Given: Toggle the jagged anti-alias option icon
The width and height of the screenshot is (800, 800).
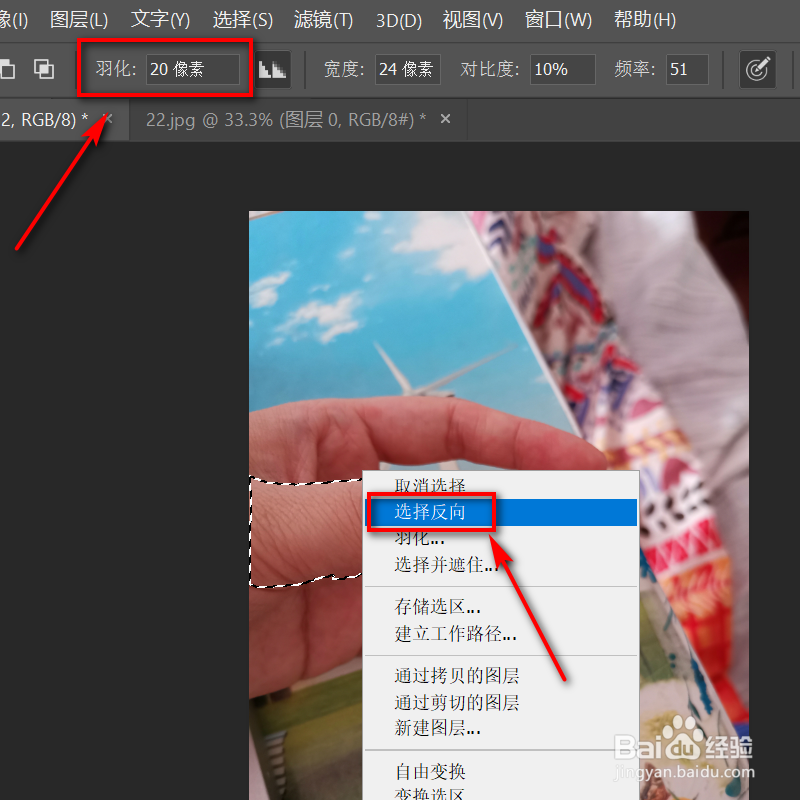Looking at the screenshot, I should coord(271,69).
